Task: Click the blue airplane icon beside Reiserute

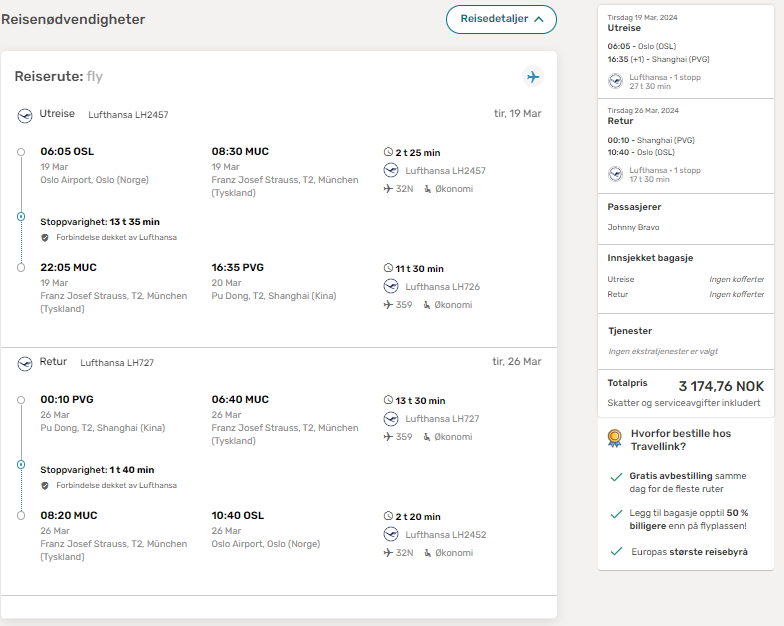Action: (533, 76)
